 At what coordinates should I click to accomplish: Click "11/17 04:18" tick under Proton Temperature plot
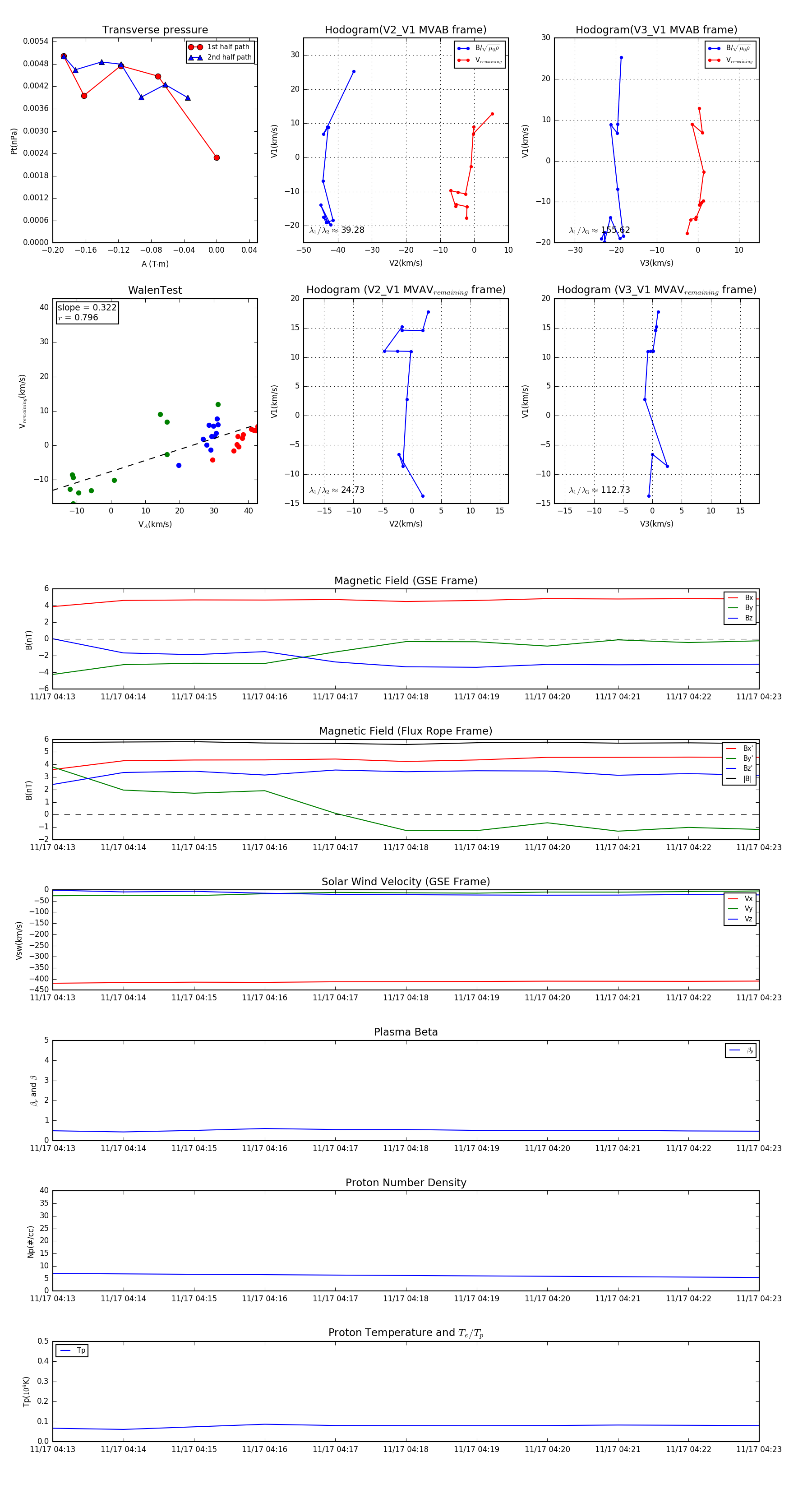click(406, 1449)
